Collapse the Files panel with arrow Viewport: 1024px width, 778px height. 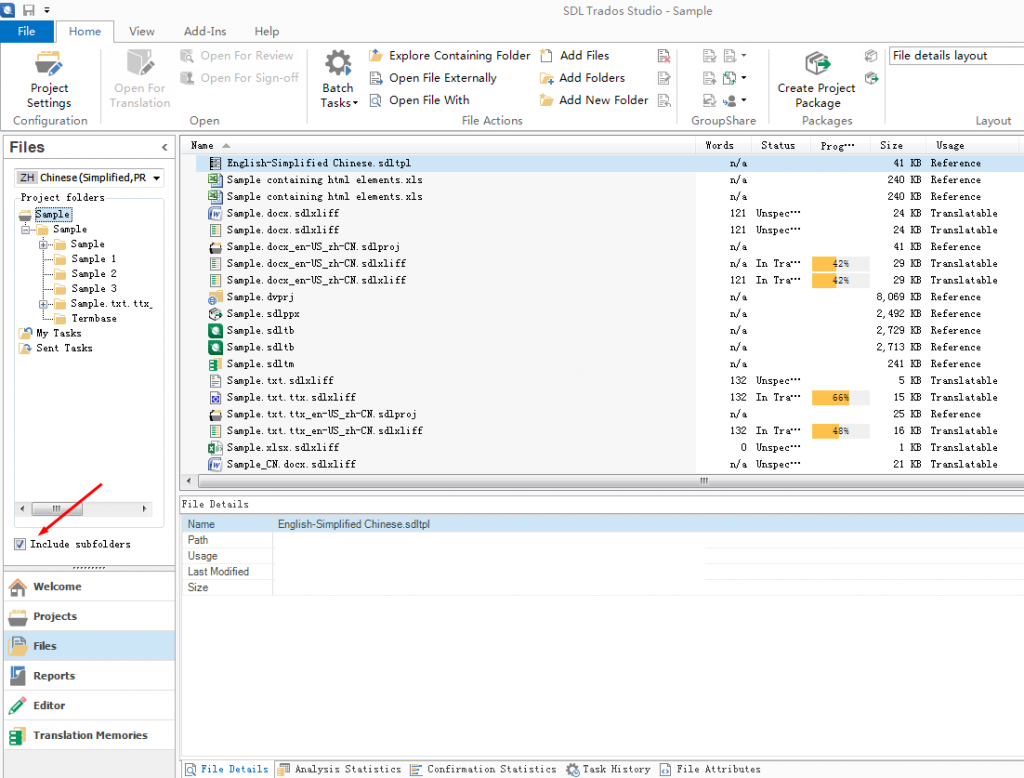click(165, 147)
